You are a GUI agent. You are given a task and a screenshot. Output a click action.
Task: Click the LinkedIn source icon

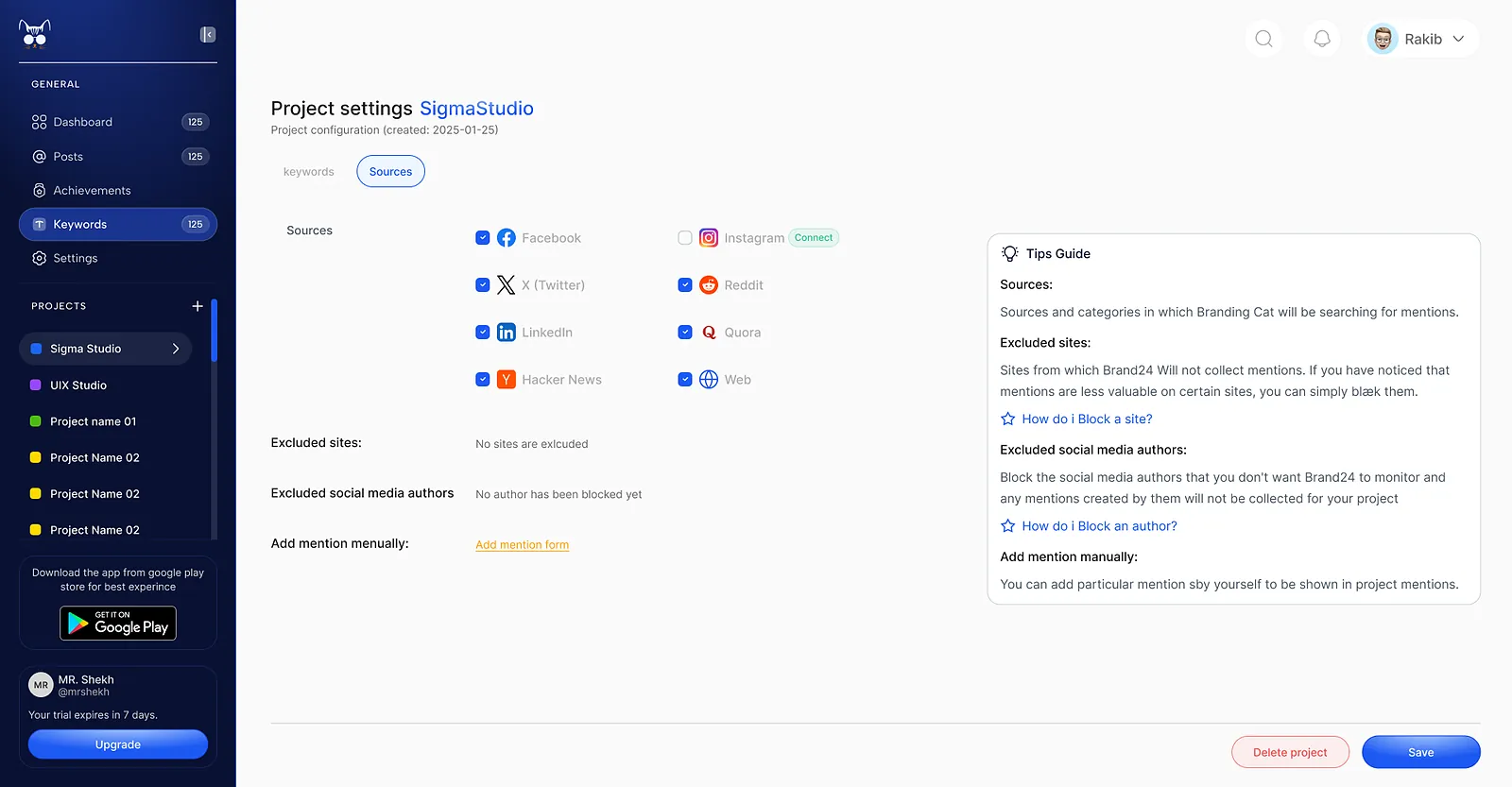coord(507,333)
